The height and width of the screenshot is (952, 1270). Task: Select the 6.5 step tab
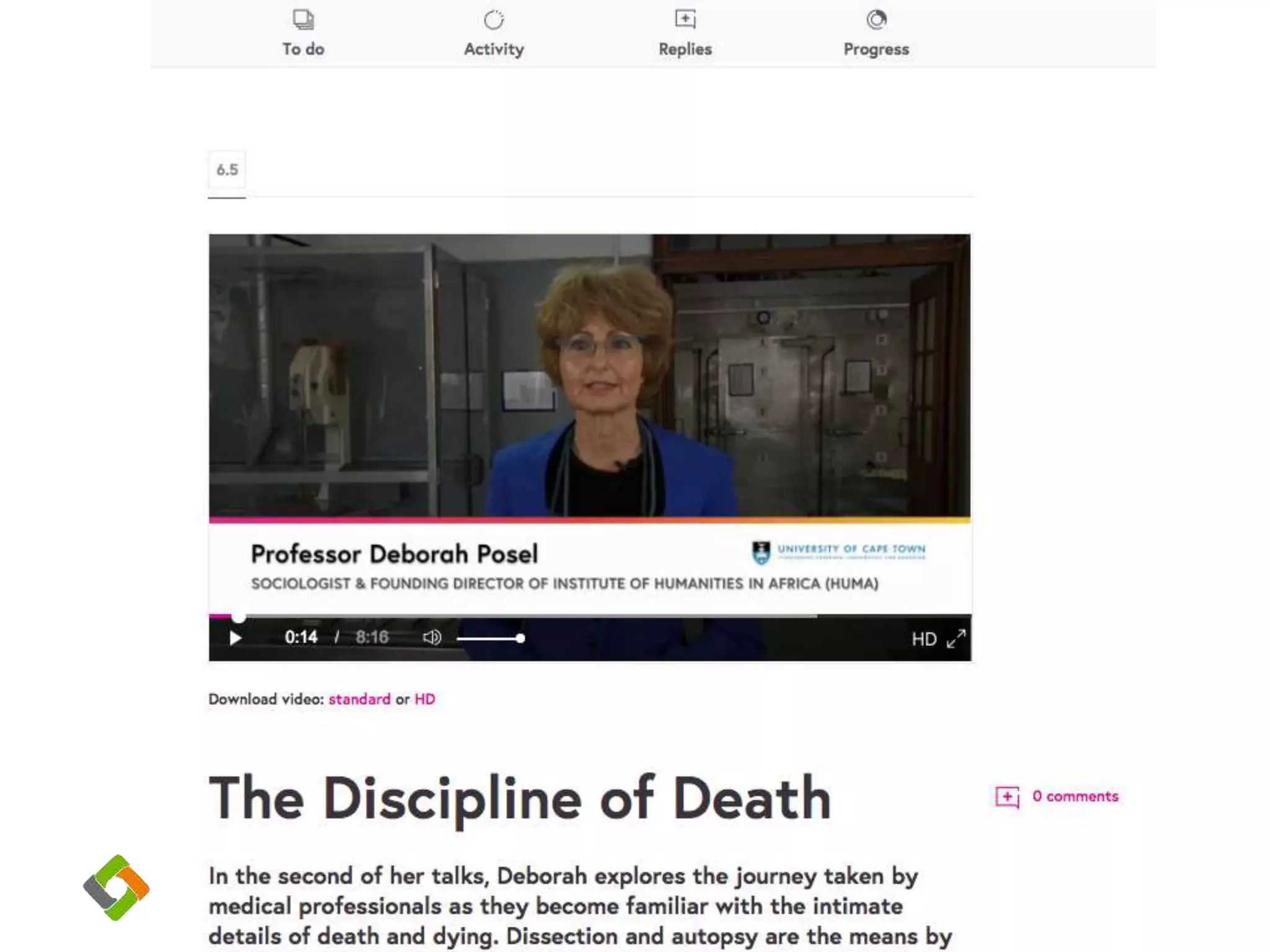[227, 170]
